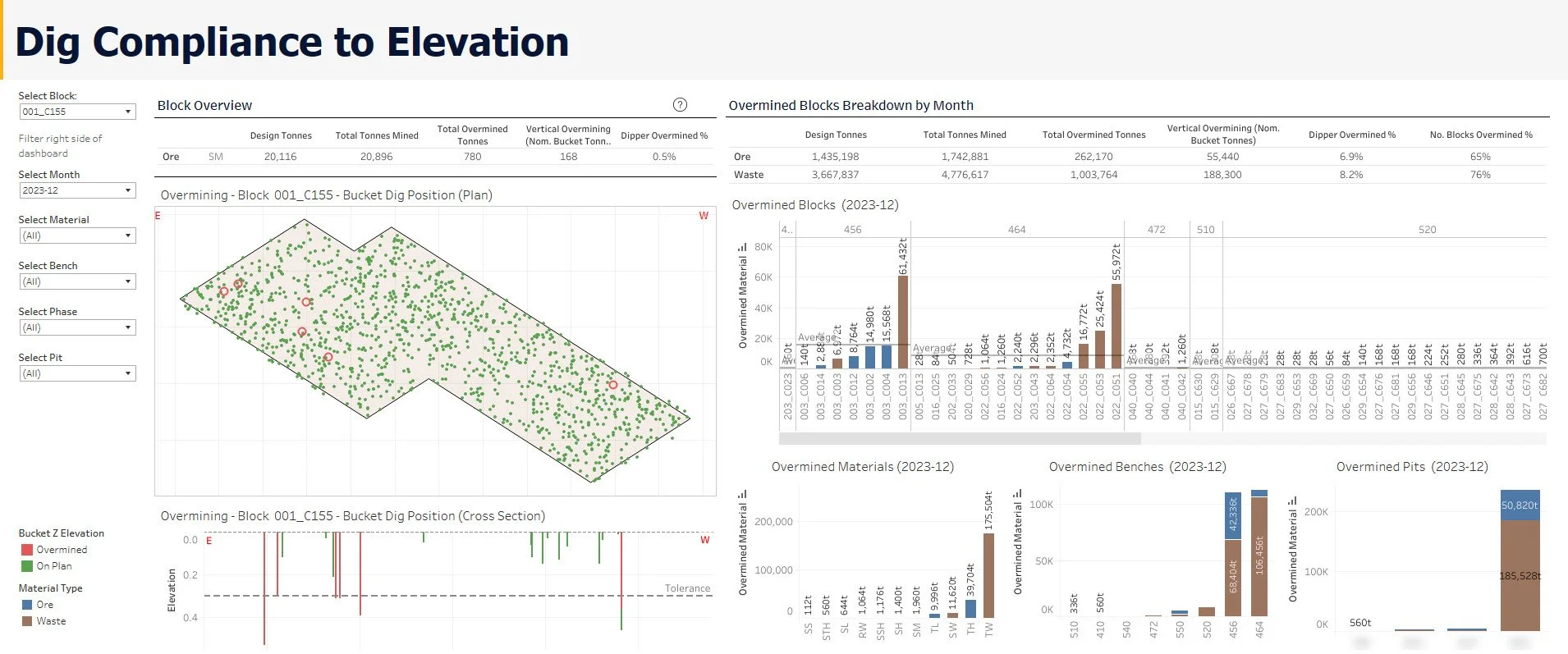Screen dimensions: 1568x654
Task: Select the 42,336t ore segment of bench 456
Action: tap(1232, 515)
